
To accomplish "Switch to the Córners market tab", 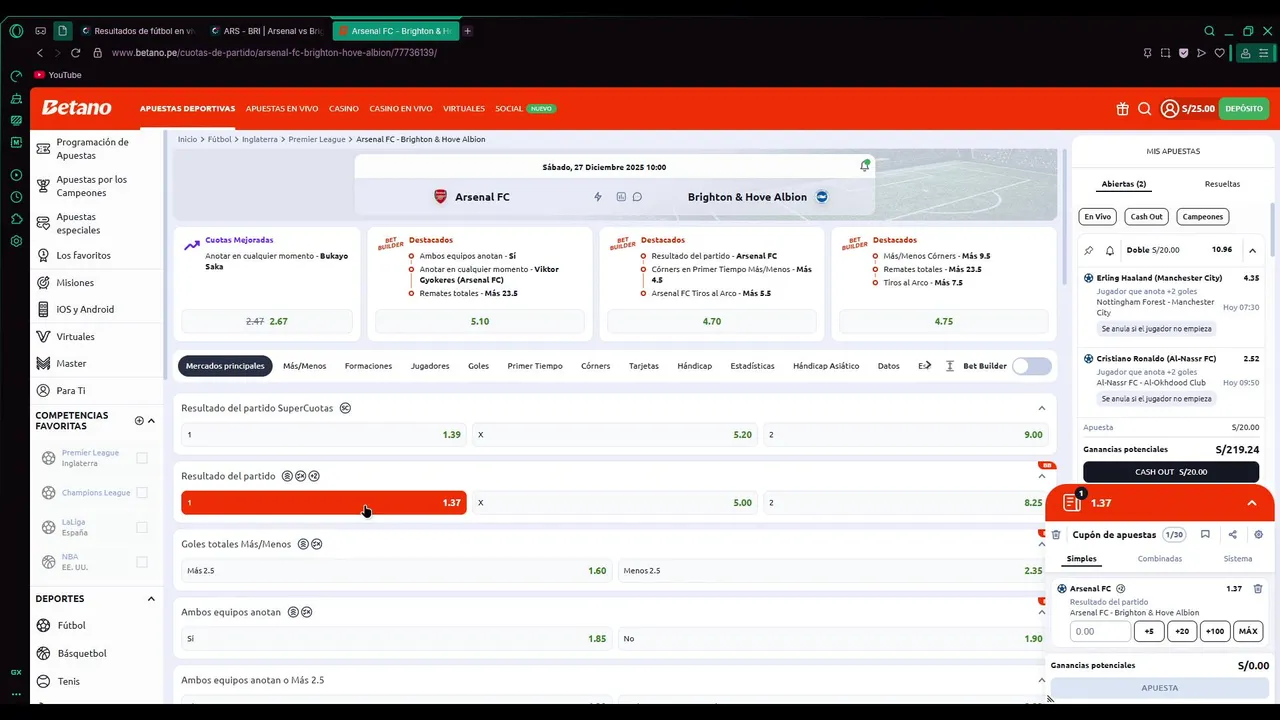I will pos(595,366).
